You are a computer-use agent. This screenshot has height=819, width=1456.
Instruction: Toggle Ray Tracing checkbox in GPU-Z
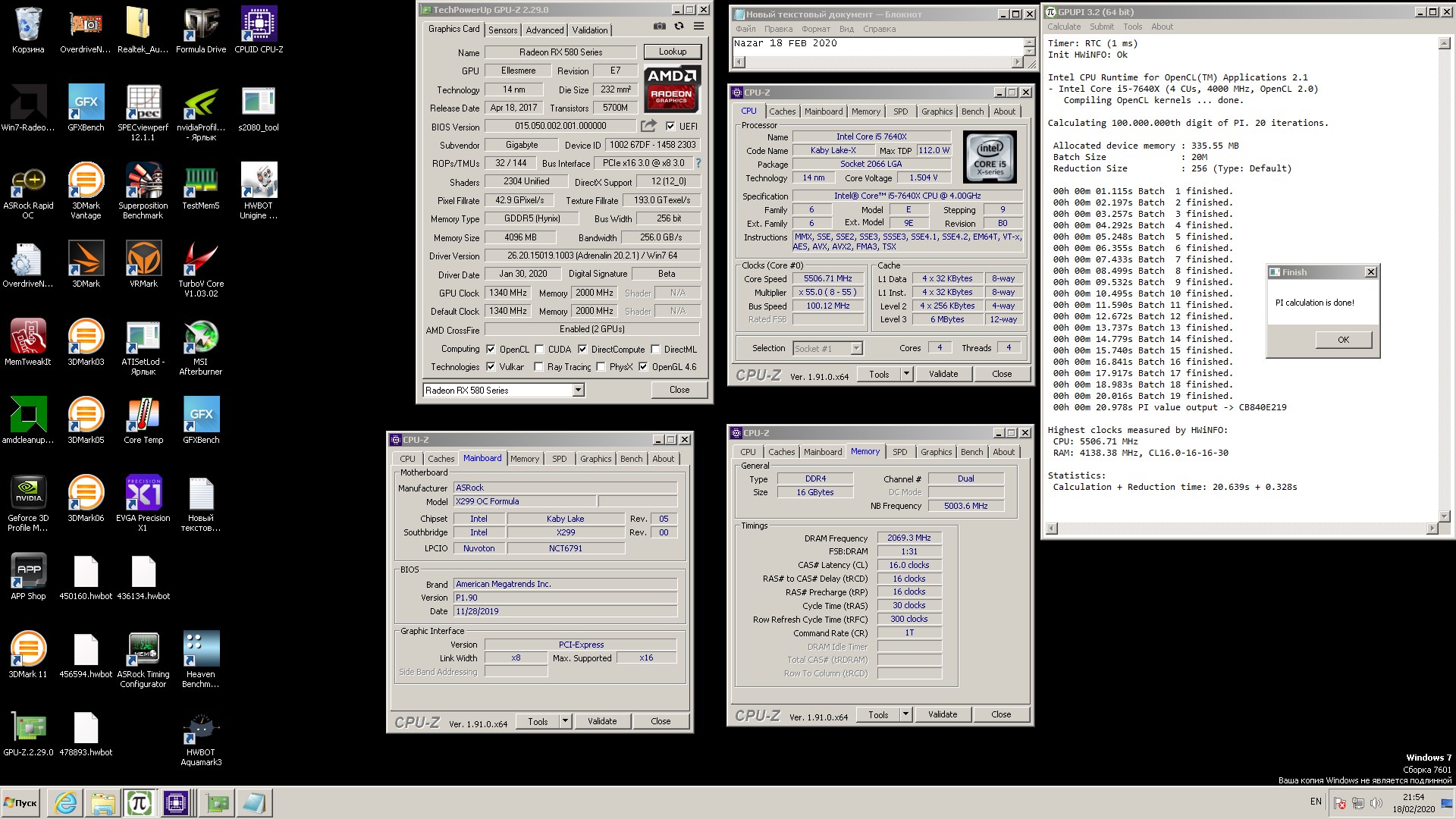pyautogui.click(x=538, y=367)
